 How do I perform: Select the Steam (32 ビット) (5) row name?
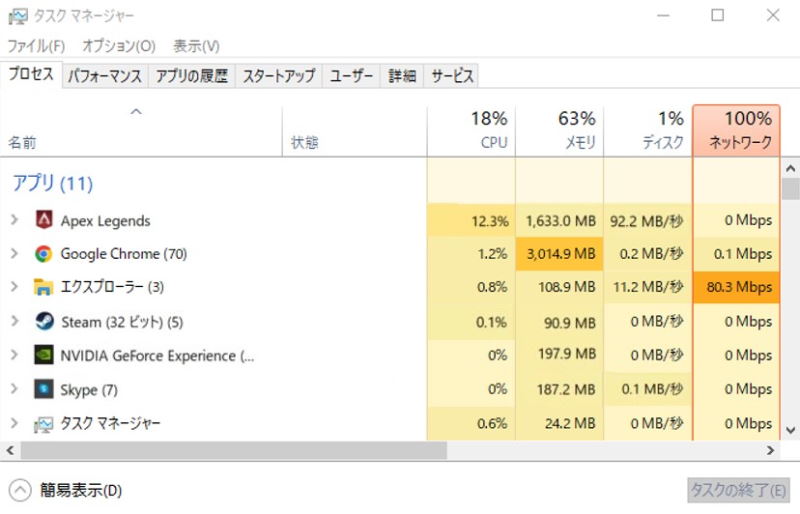(122, 322)
